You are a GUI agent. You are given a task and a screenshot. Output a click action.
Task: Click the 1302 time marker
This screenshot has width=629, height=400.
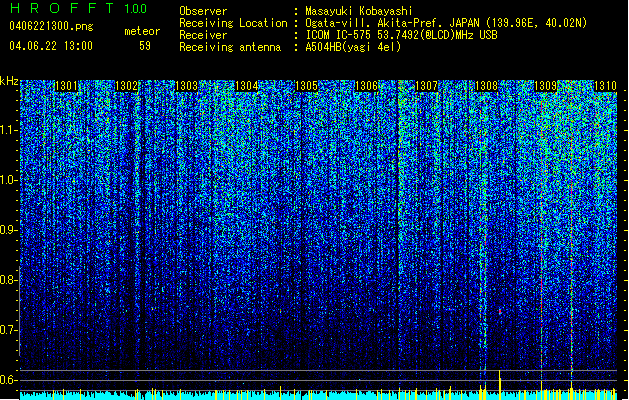[126, 86]
